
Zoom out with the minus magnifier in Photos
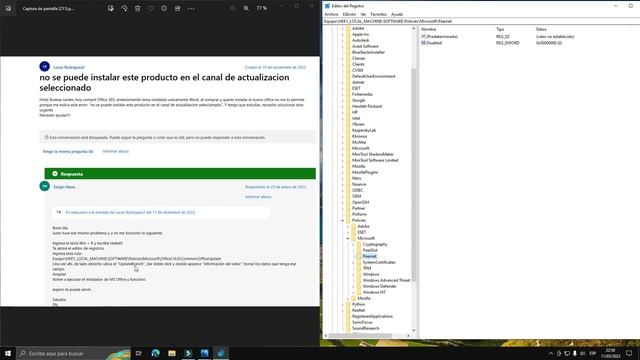233,8
